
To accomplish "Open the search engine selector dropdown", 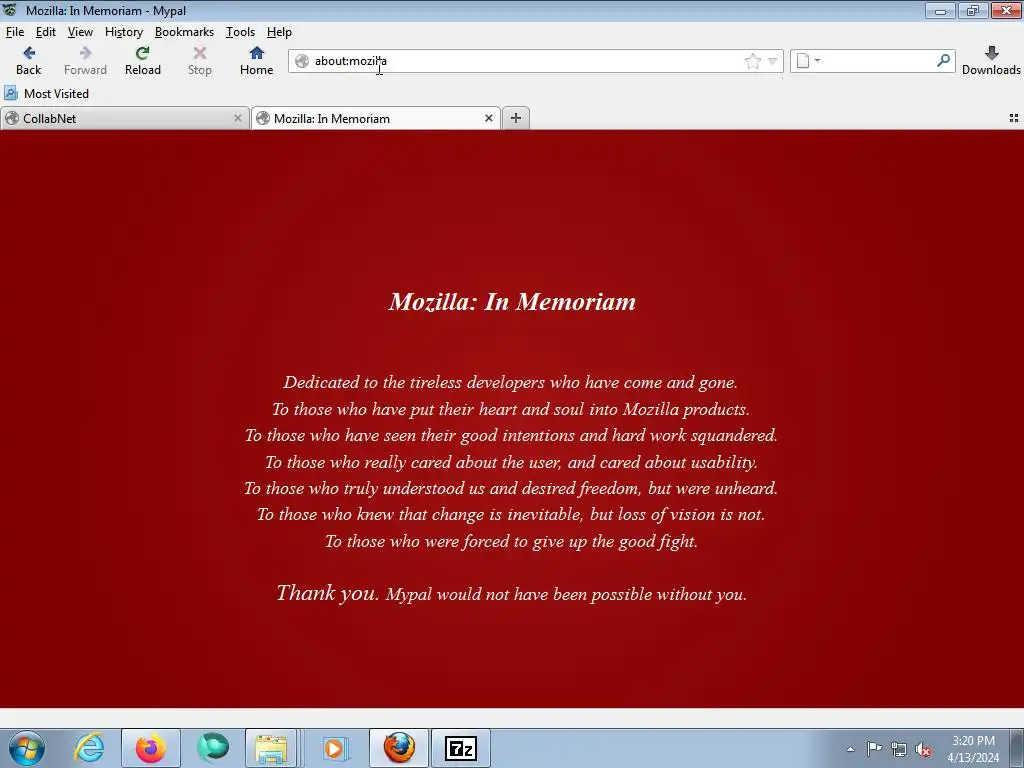I will 808,61.
